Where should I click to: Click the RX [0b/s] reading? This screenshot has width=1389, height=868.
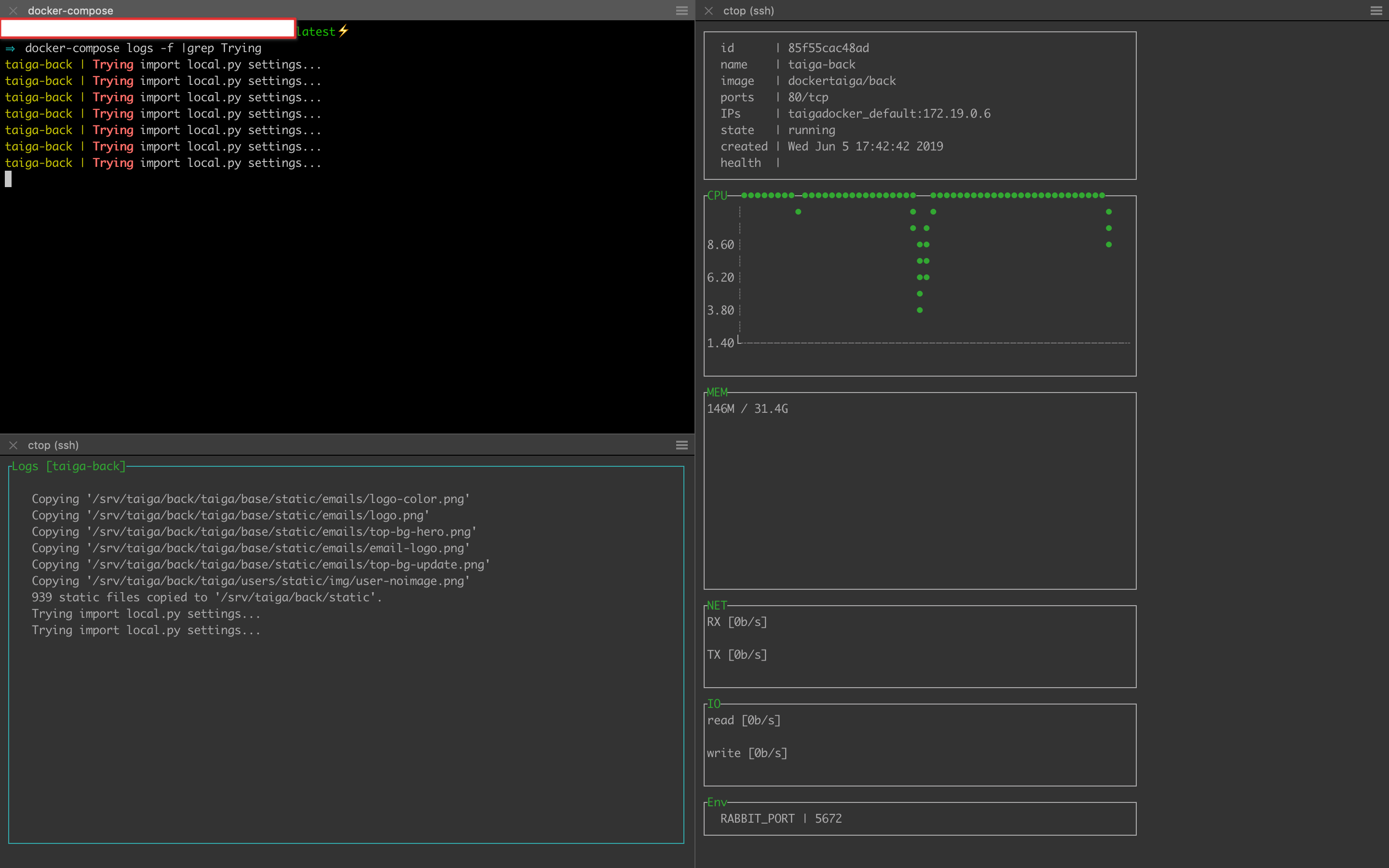coord(737,622)
